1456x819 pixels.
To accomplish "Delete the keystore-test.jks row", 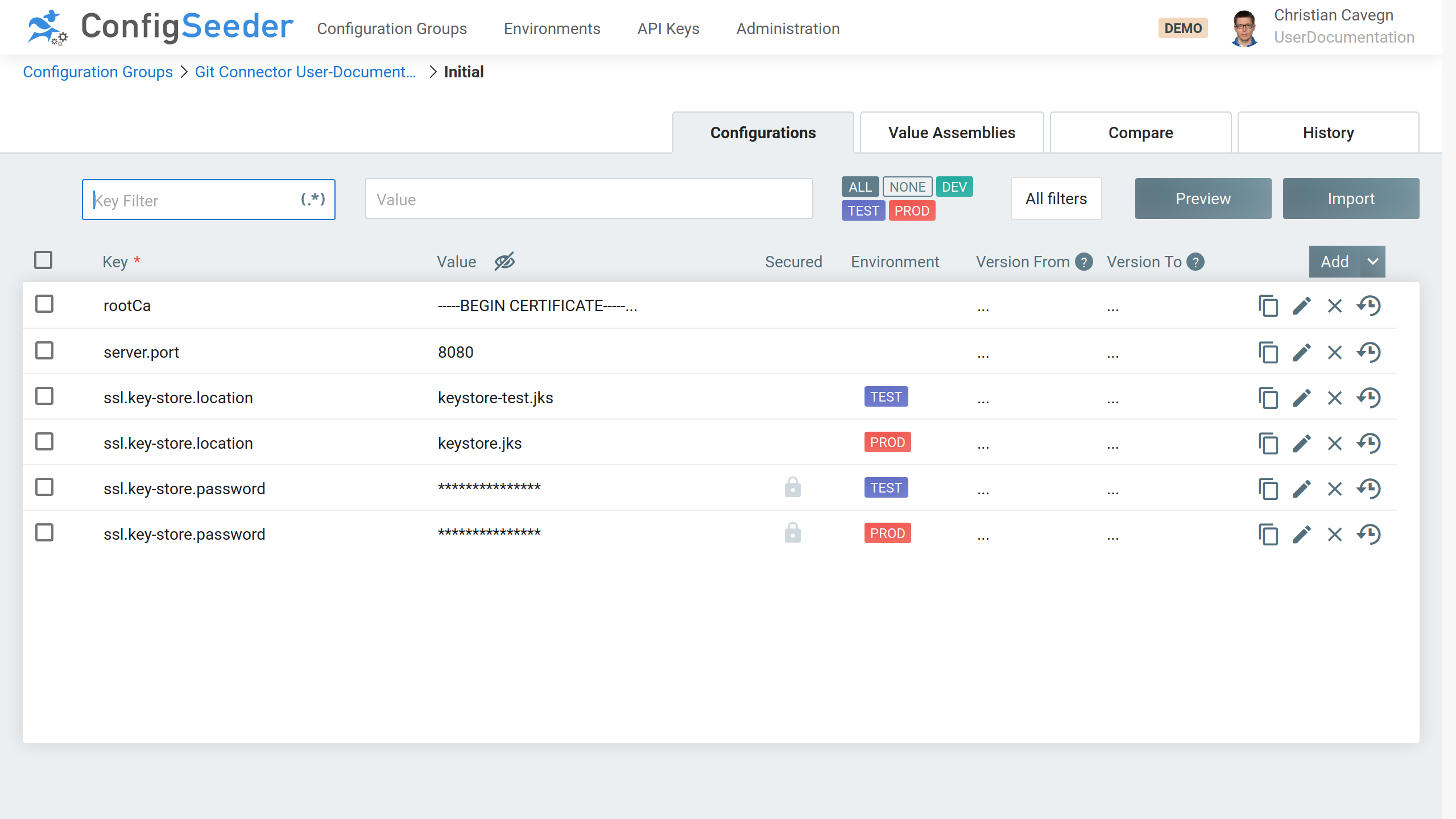I will point(1334,398).
